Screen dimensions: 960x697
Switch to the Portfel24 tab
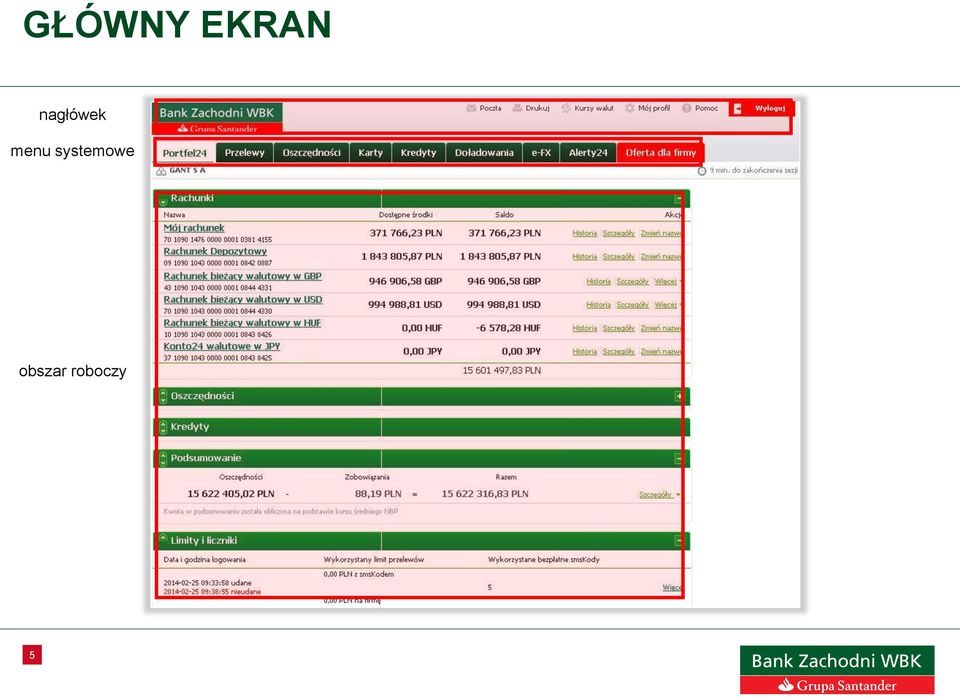[184, 153]
